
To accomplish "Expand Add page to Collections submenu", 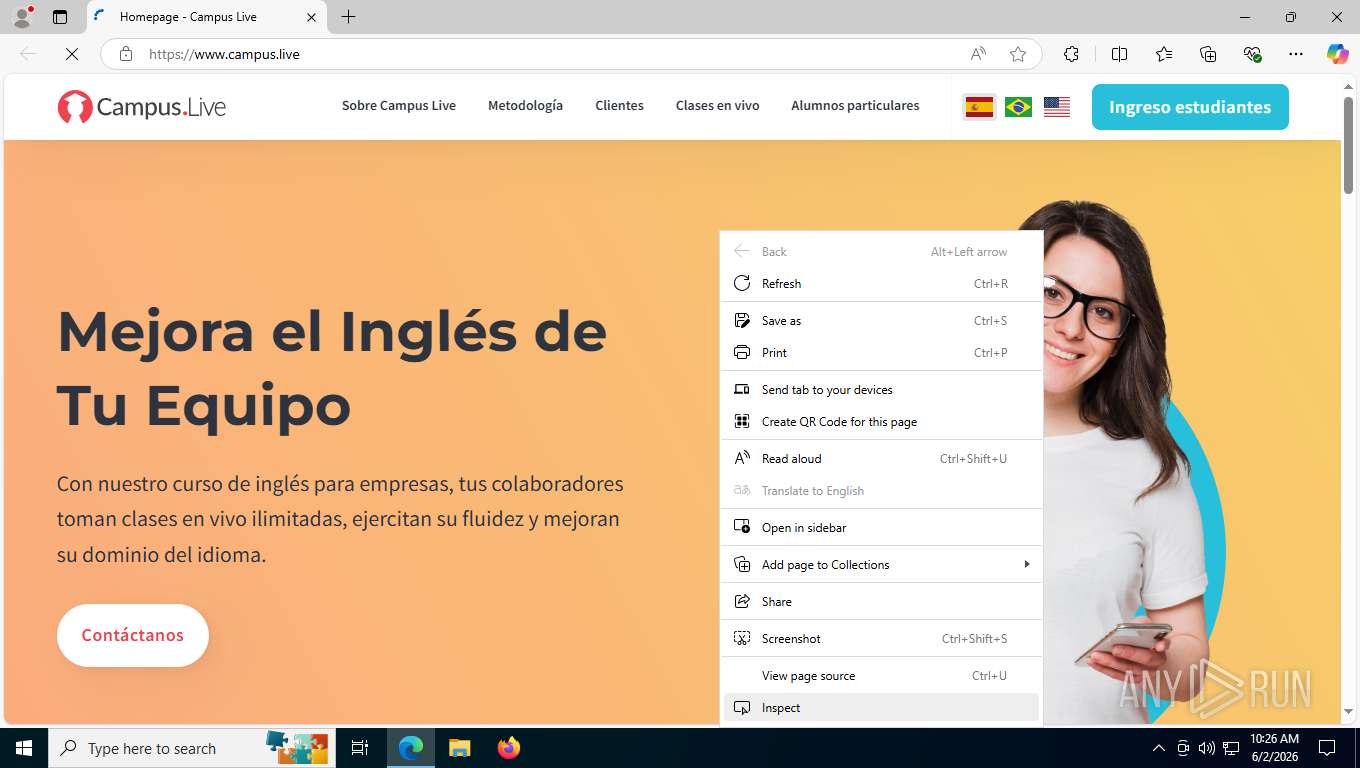I will tap(881, 564).
